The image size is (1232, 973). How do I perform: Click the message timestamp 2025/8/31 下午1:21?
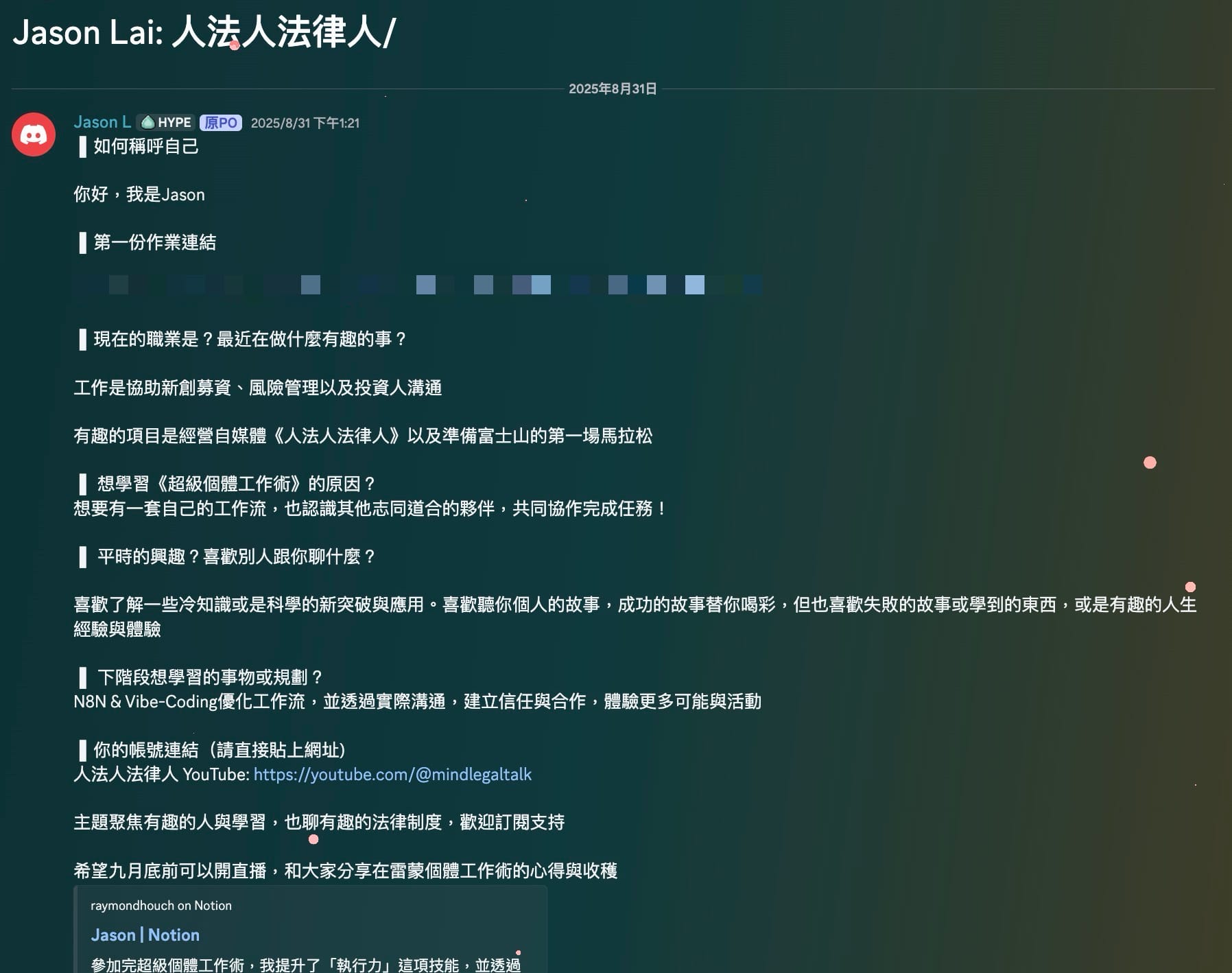pos(306,123)
